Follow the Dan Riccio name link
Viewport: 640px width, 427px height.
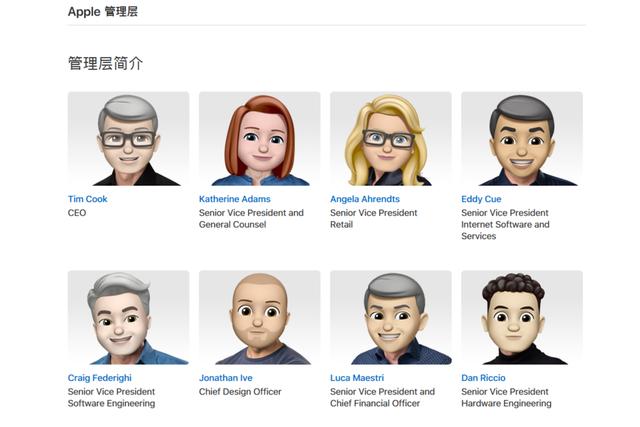click(483, 378)
